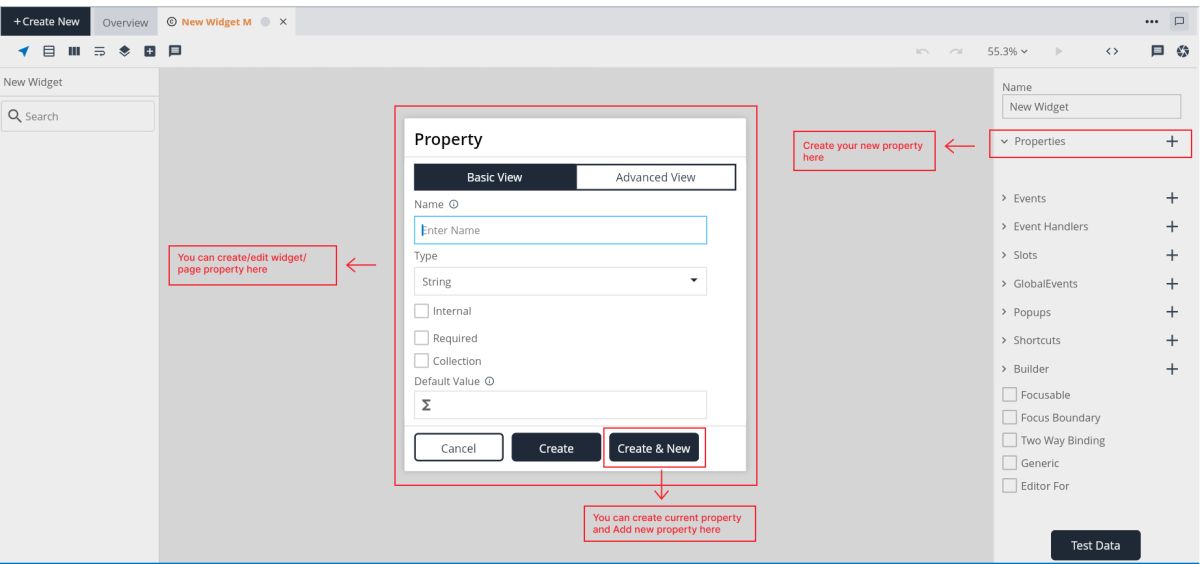The height and width of the screenshot is (564, 1200).
Task: Click plus icon next to Slots
Action: [x=1172, y=255]
